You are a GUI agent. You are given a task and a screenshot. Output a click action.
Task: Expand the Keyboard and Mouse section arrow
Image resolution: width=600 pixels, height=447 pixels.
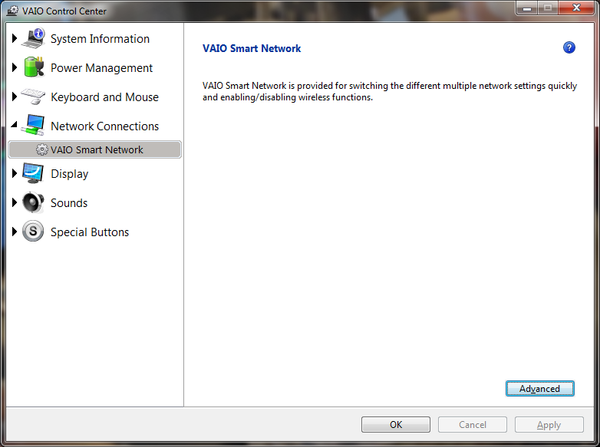[x=14, y=97]
